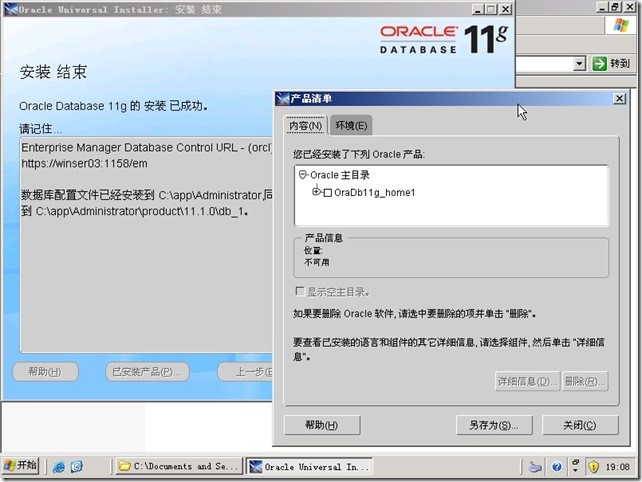Tick the OraDb11g_home1 checkbox
This screenshot has height=482, width=642.
tap(327, 192)
